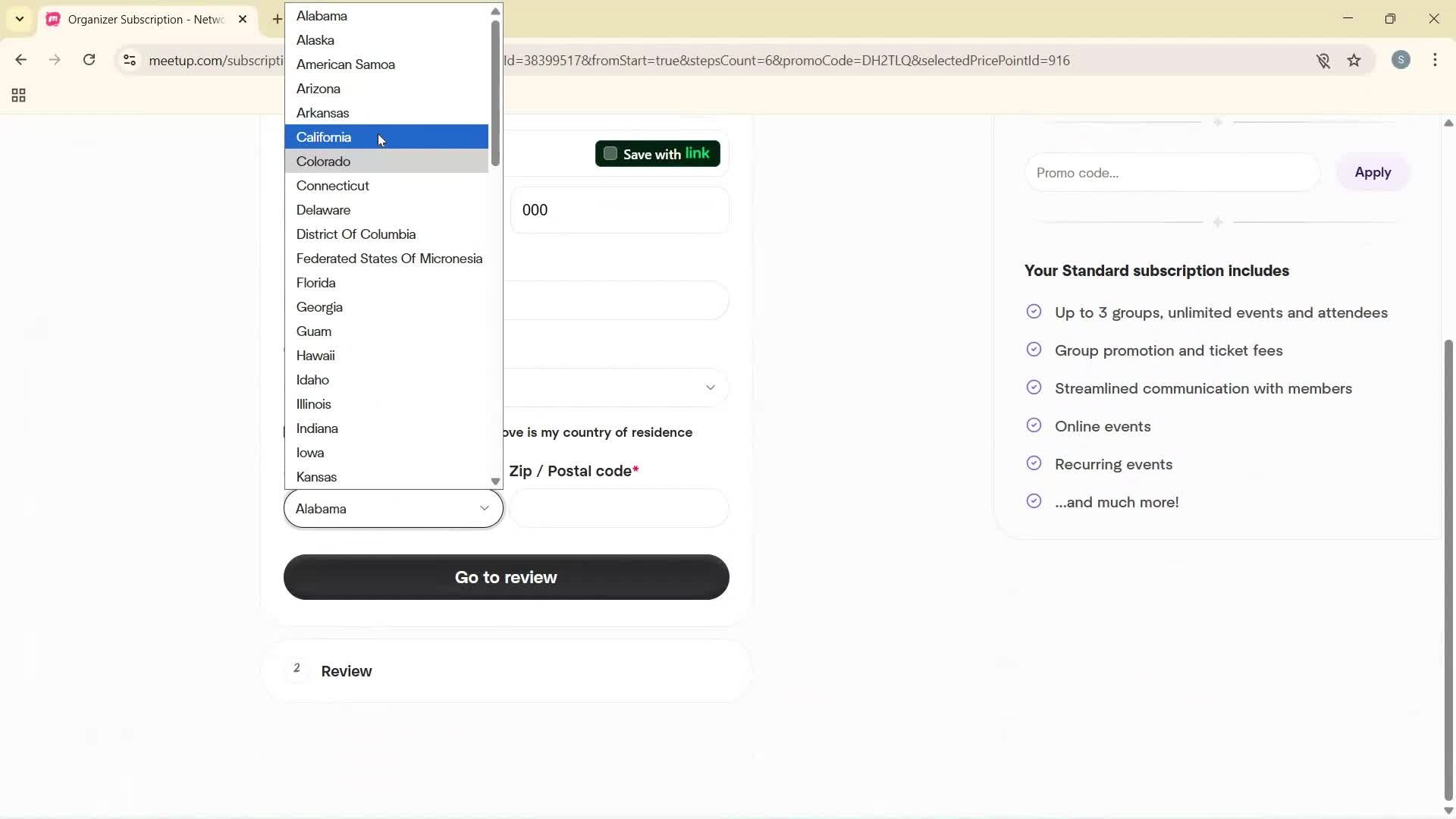Click the Save with link button
This screenshot has width=1456, height=819.
coord(657,153)
